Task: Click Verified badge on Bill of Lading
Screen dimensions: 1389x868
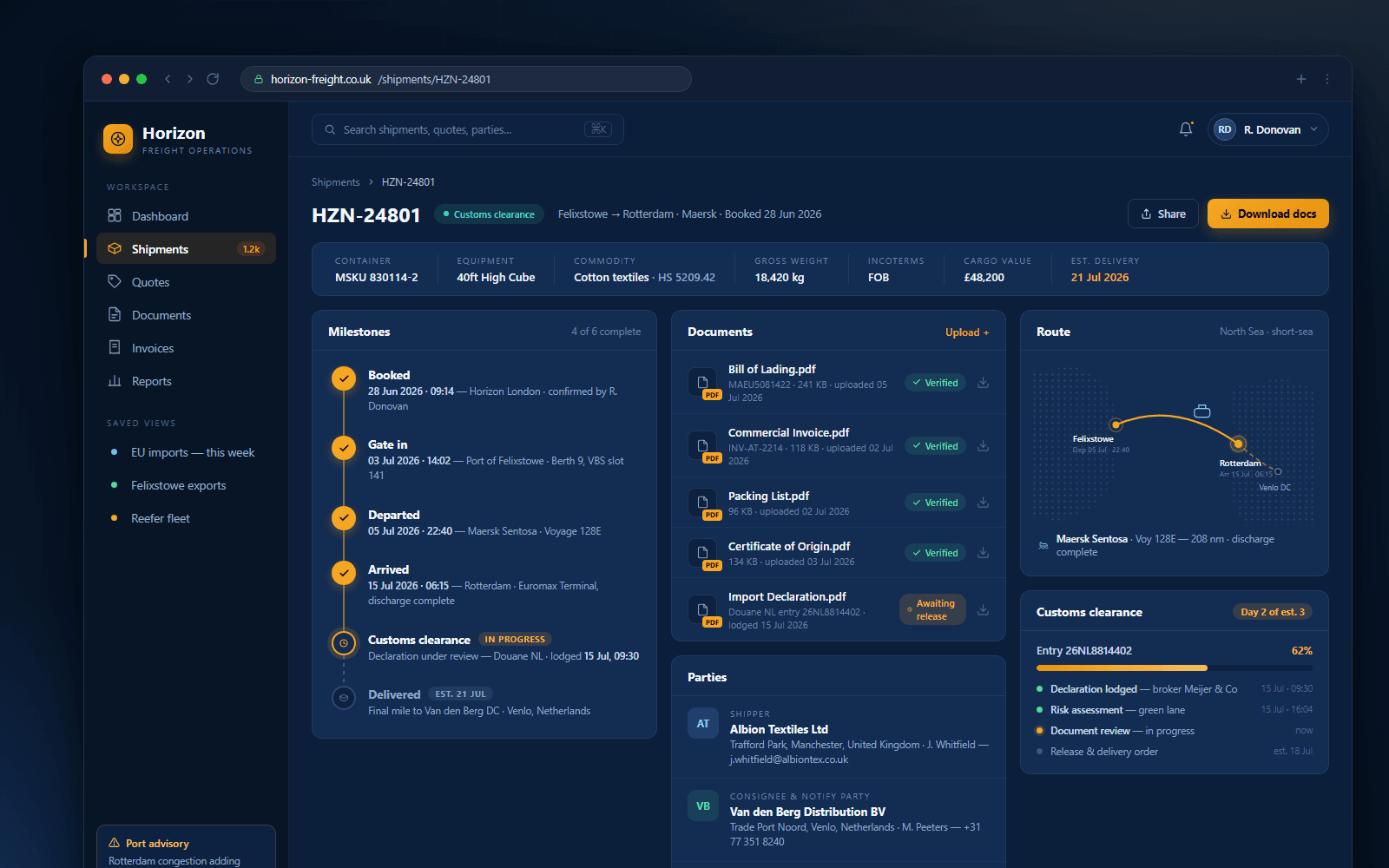Action: pos(935,383)
